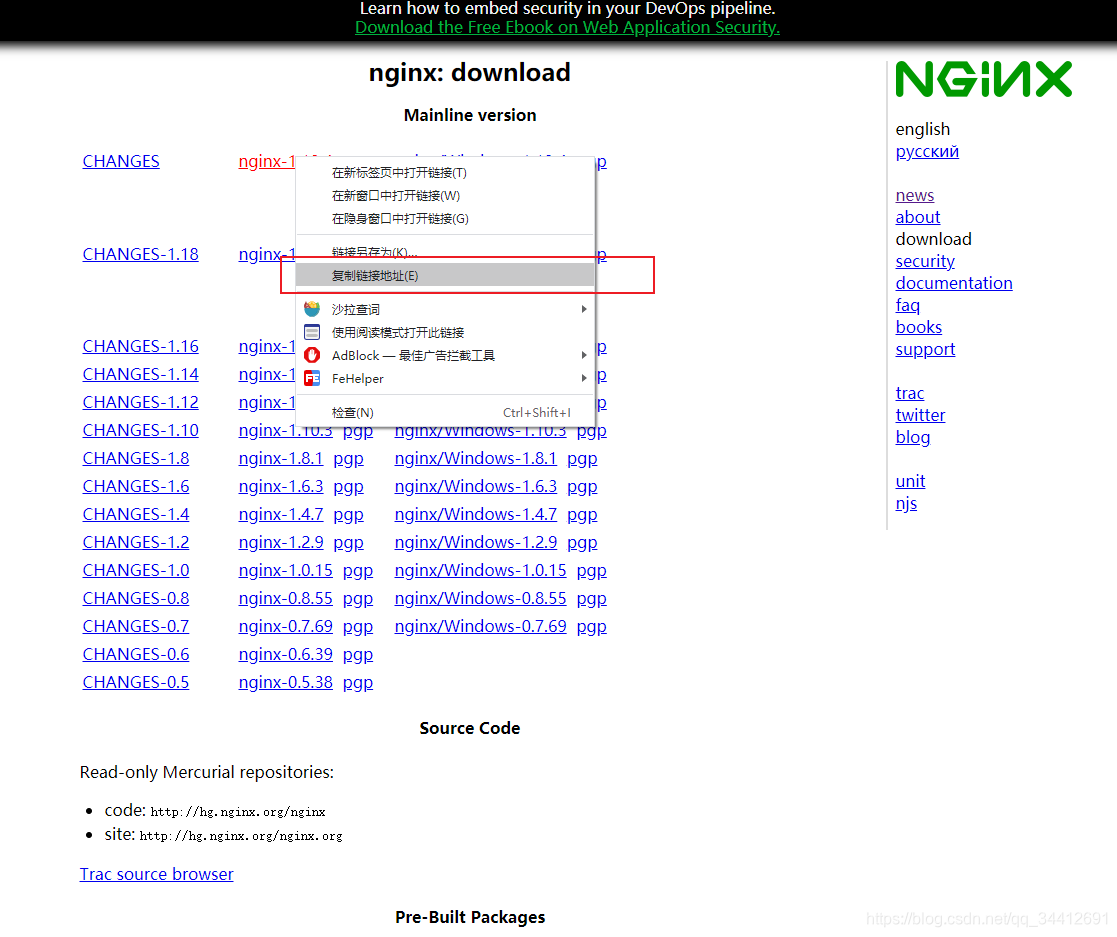1117x937 pixels.
Task: Open the CHANGES-1.6 link
Action: tap(136, 486)
